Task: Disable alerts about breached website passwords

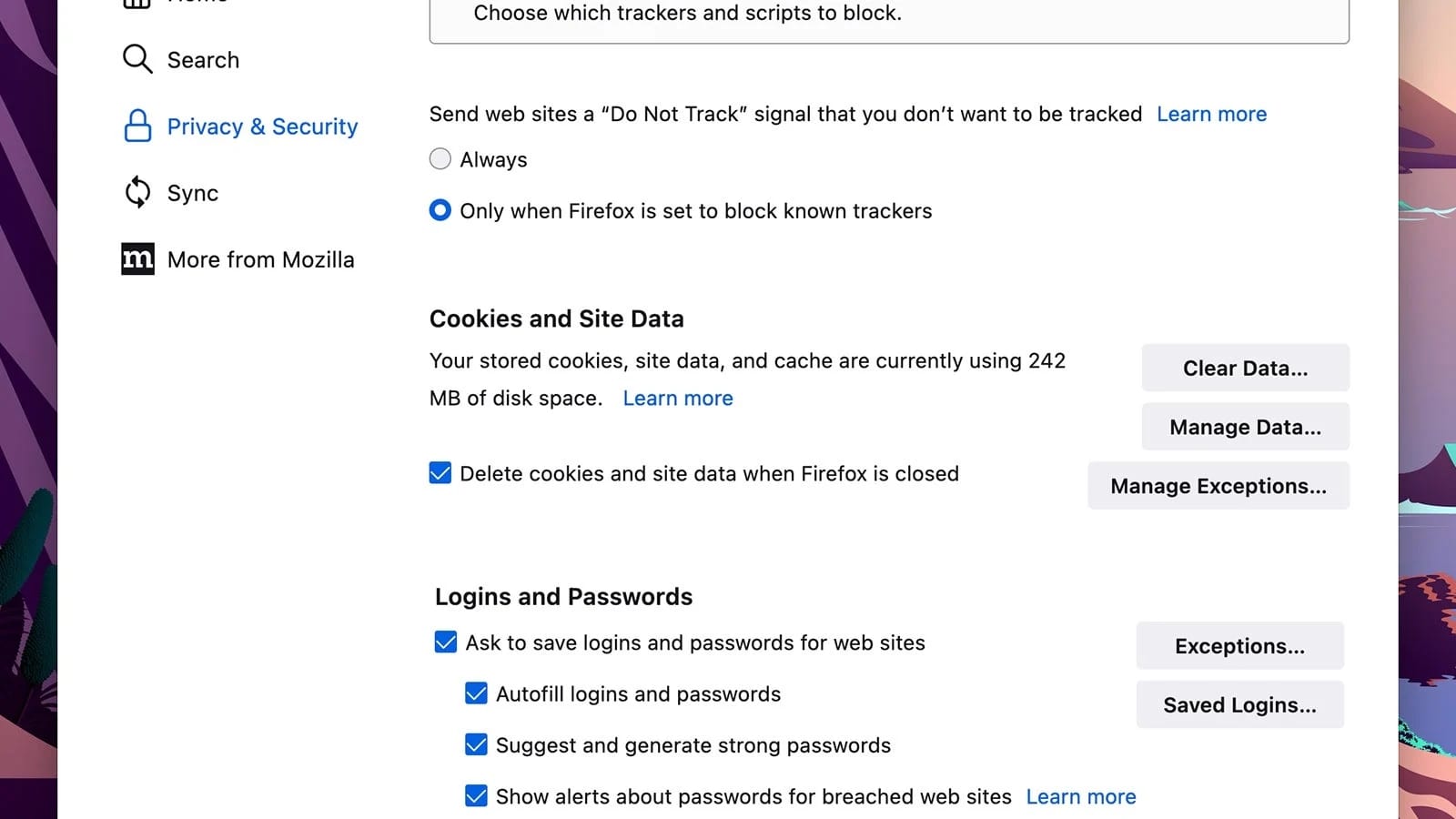Action: (476, 795)
